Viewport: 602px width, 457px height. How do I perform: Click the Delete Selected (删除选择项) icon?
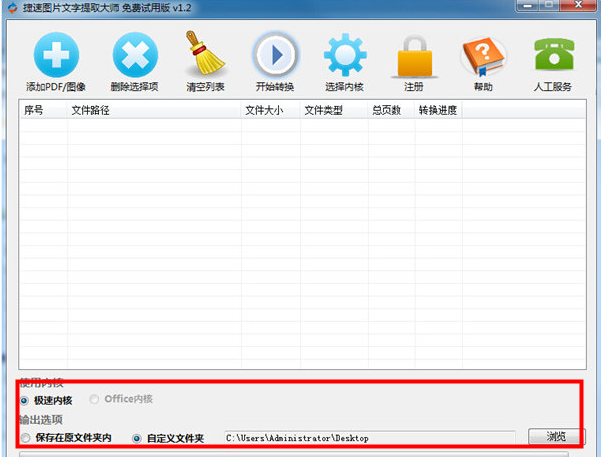[134, 54]
